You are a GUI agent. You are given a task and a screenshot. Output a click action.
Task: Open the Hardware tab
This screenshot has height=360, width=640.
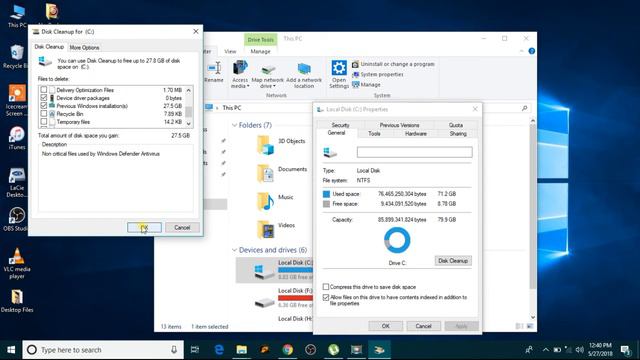tap(416, 133)
